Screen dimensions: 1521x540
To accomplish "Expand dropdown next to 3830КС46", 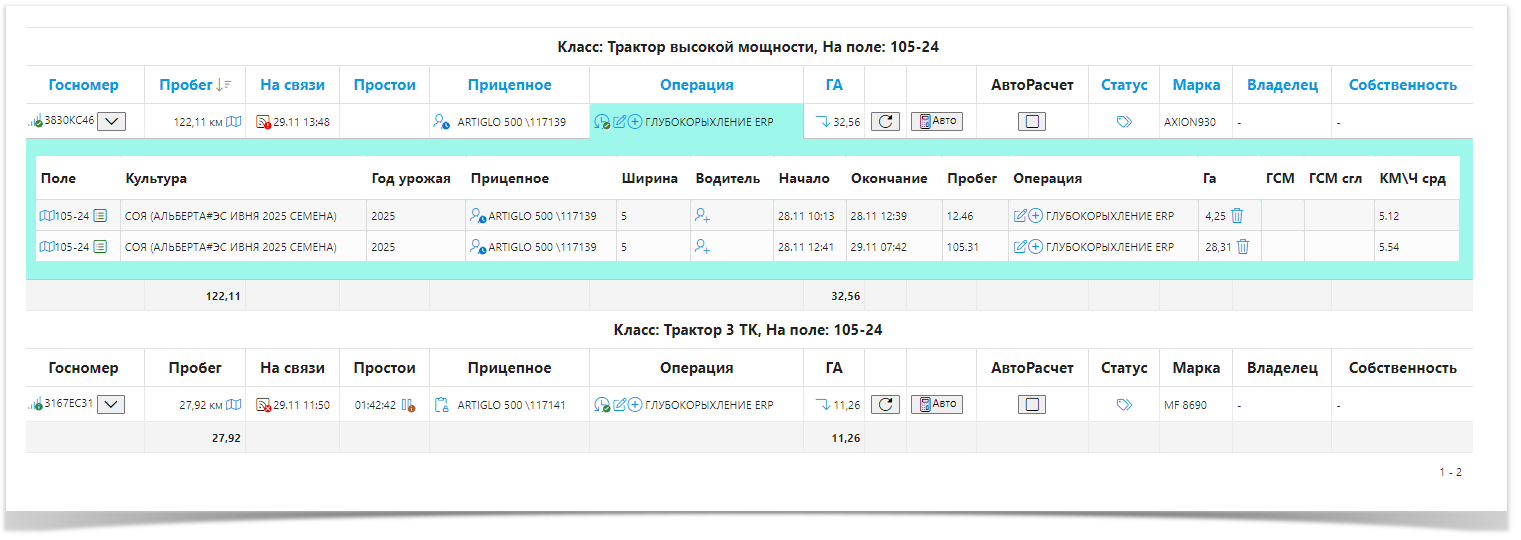I will (x=112, y=122).
